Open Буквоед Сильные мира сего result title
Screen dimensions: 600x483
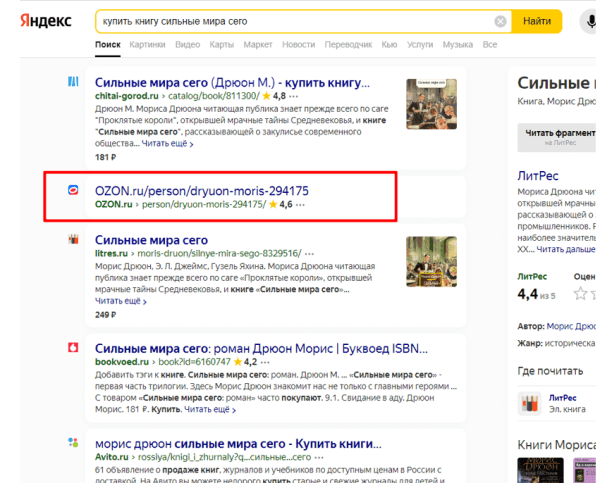[261, 349]
